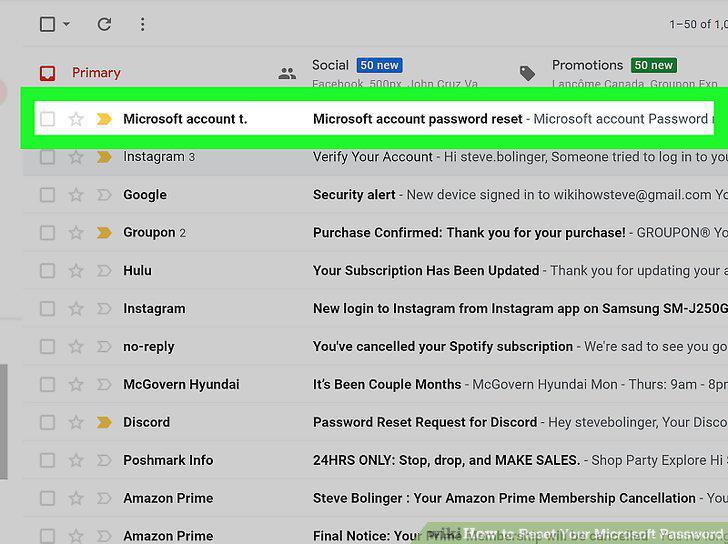Select the Groupon email checkbox
Image resolution: width=728 pixels, height=544 pixels.
pyautogui.click(x=47, y=233)
